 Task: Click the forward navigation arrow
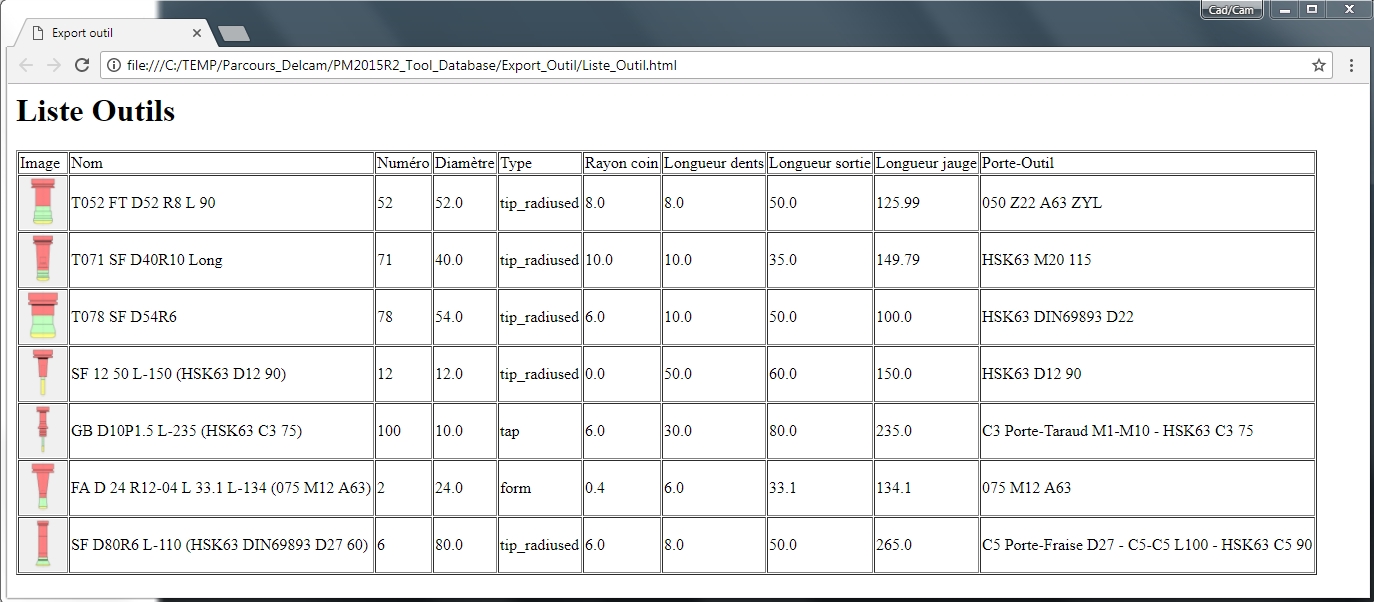[54, 65]
